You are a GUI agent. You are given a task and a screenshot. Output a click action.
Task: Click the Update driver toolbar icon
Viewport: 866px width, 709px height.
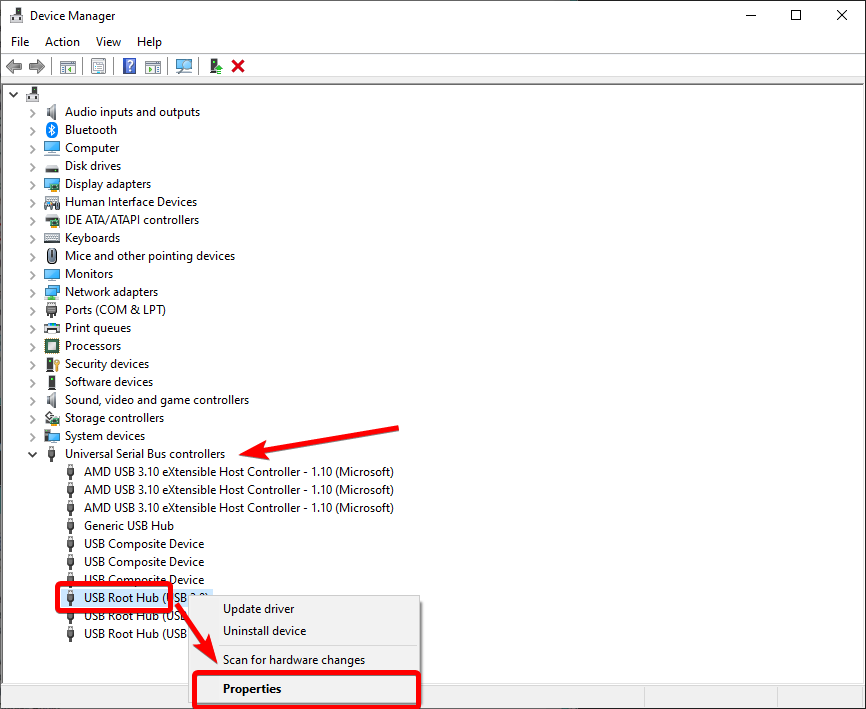[214, 66]
